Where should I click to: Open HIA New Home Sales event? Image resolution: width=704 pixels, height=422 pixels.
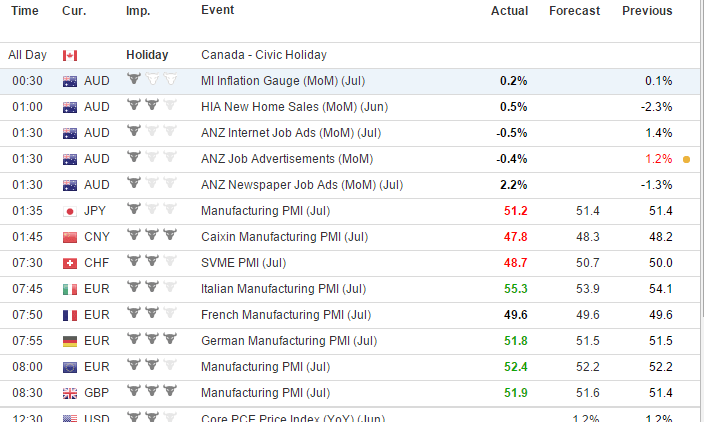295,107
